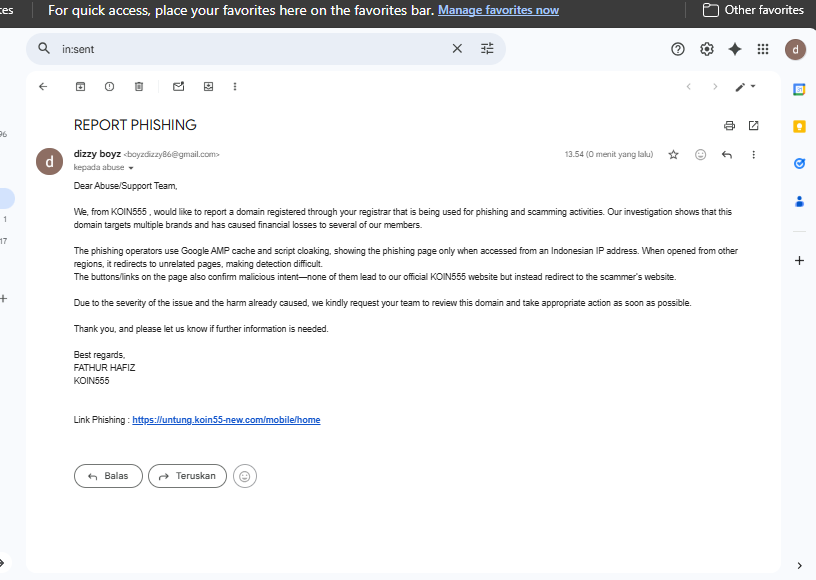
Task: Open the Gemini sparkle icon
Action: (735, 49)
